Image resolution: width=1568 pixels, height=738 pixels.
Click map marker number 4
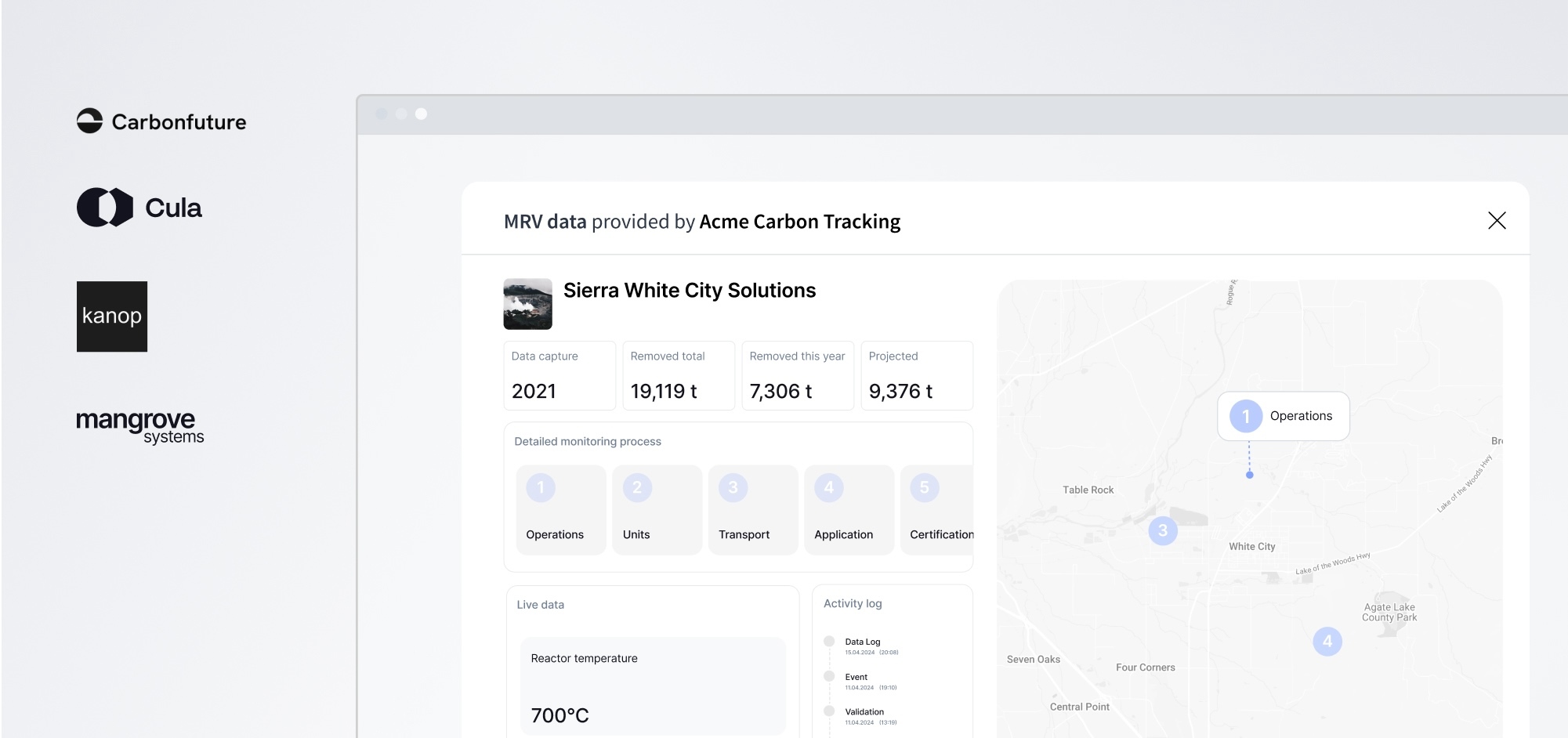click(1327, 641)
